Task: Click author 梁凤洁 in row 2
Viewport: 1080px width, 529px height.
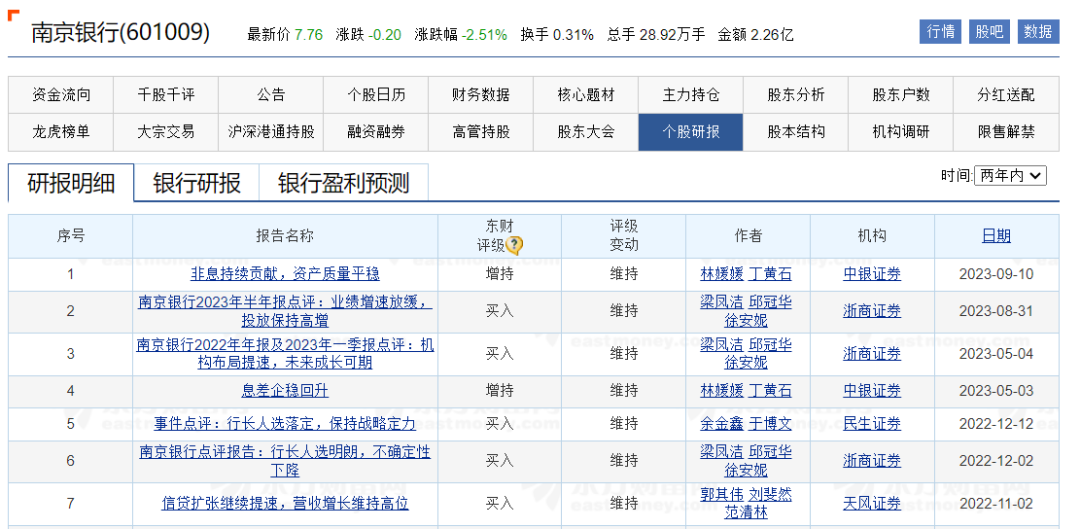Action: 722,303
